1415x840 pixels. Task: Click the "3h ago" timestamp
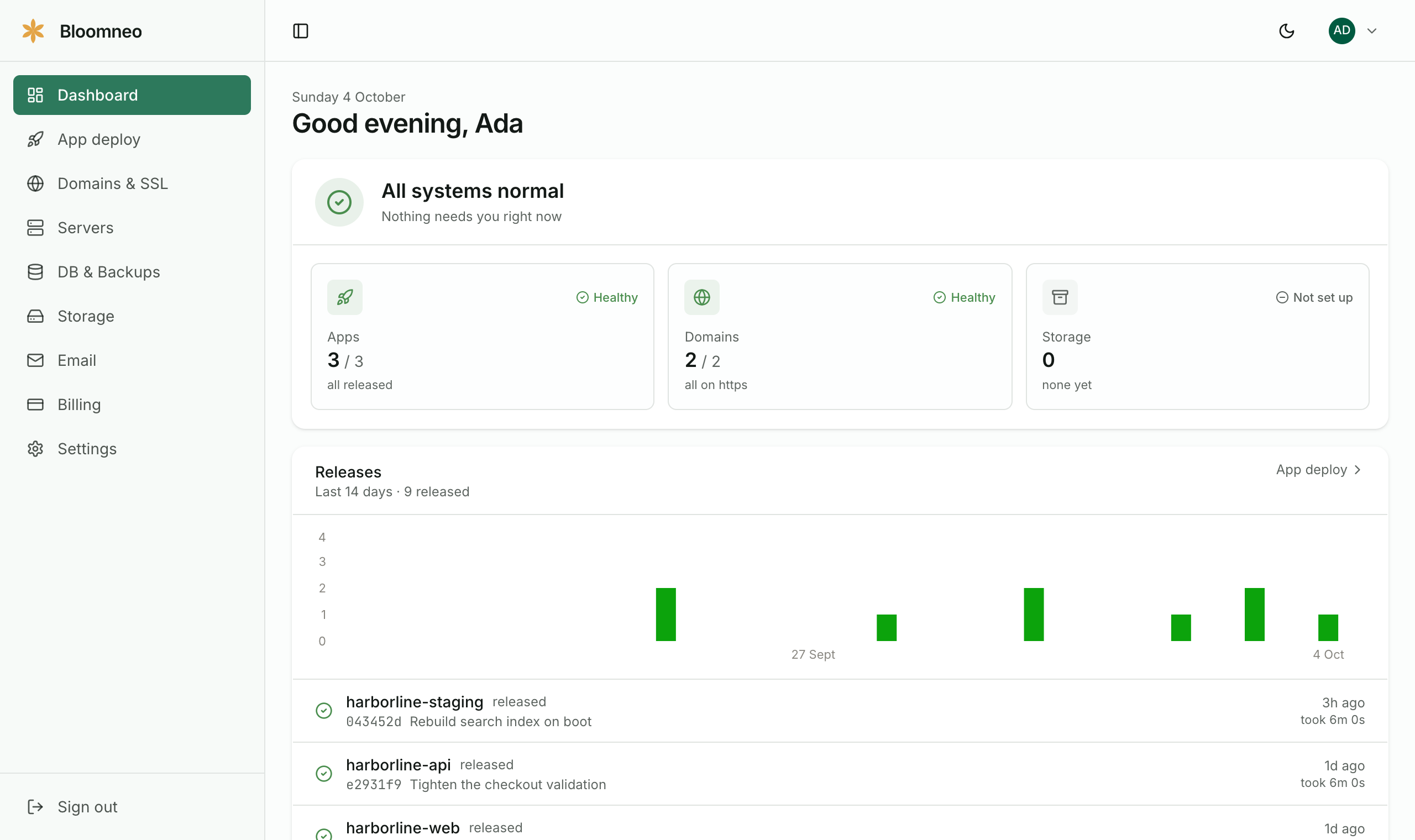(x=1343, y=702)
